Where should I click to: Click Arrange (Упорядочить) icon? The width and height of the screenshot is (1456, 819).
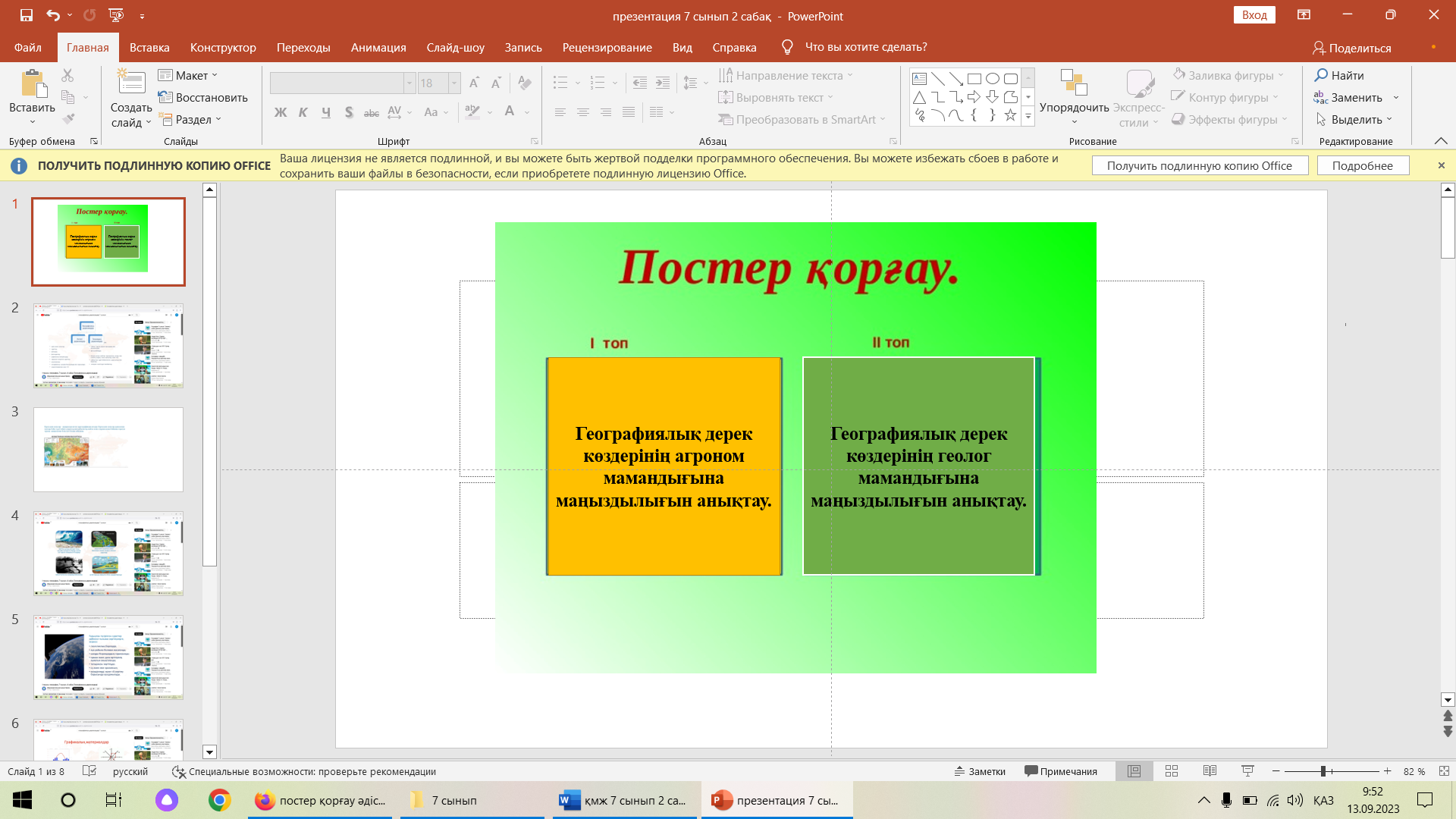pos(1074,83)
